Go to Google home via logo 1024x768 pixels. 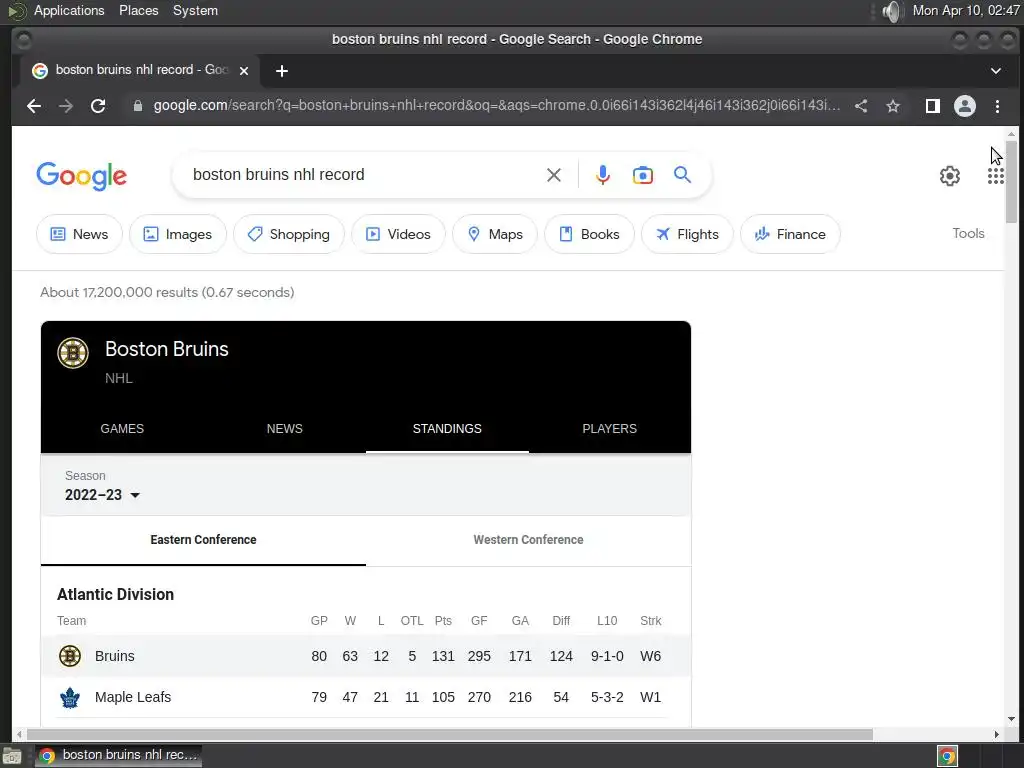pyautogui.click(x=82, y=176)
